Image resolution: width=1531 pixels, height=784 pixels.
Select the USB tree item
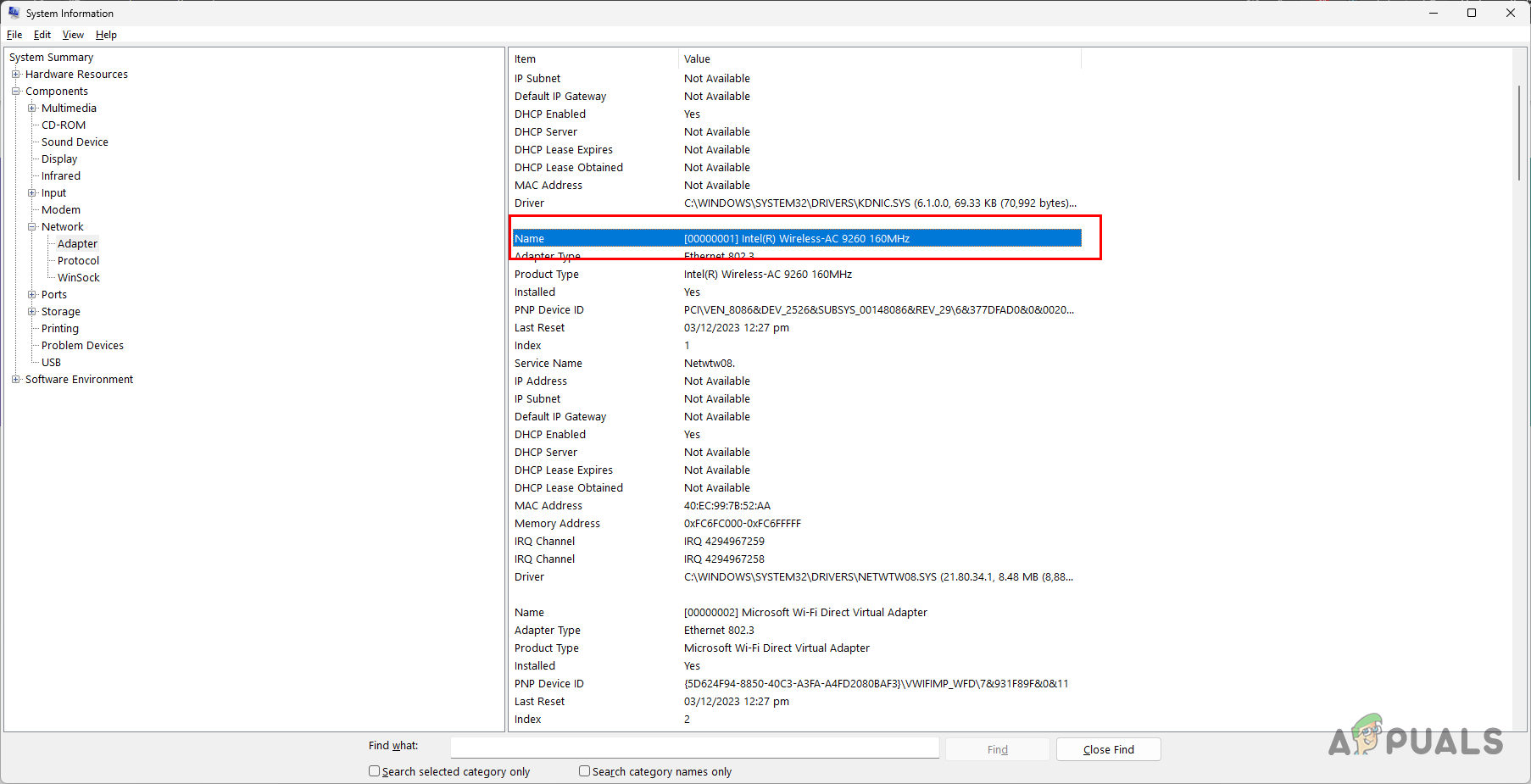coord(51,362)
